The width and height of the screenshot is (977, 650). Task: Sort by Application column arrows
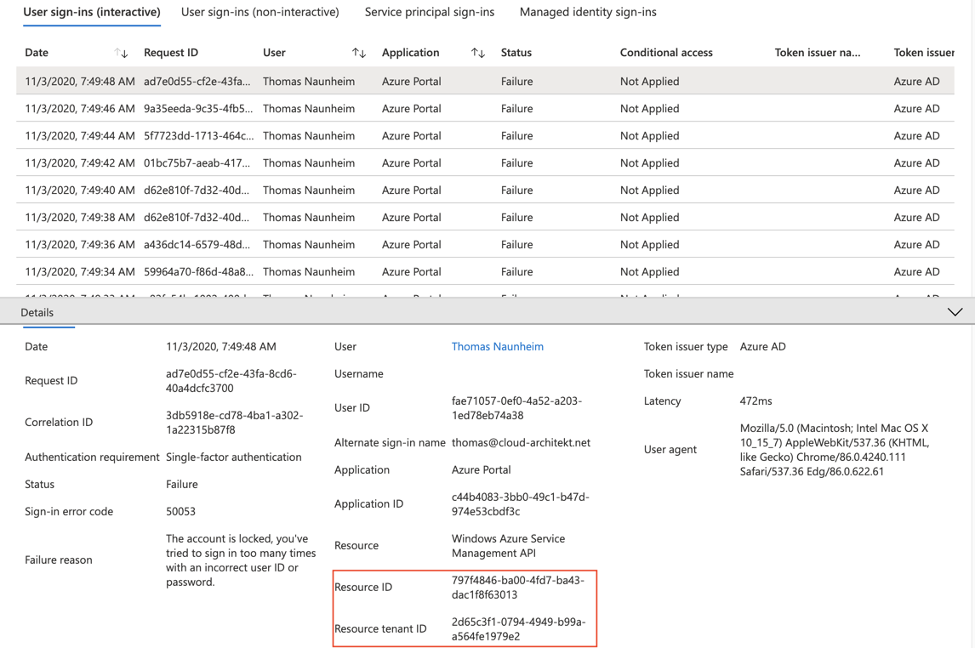tap(478, 53)
